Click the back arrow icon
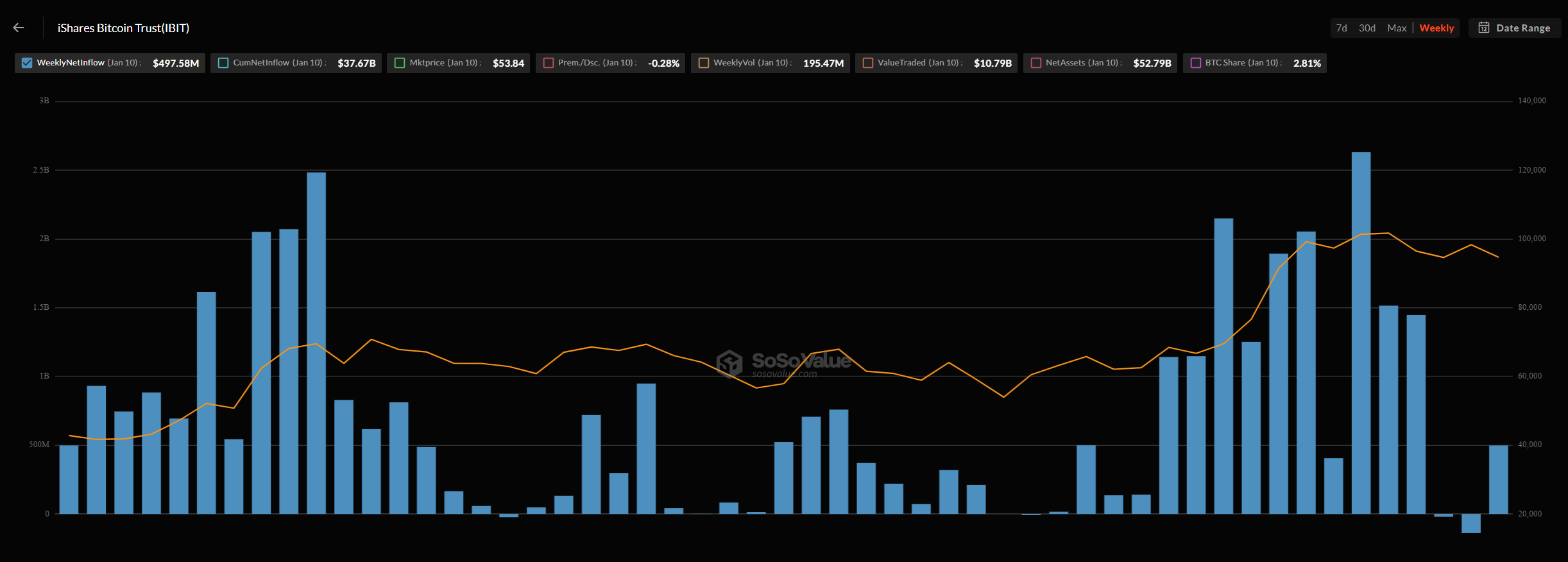1568x562 pixels. [19, 28]
